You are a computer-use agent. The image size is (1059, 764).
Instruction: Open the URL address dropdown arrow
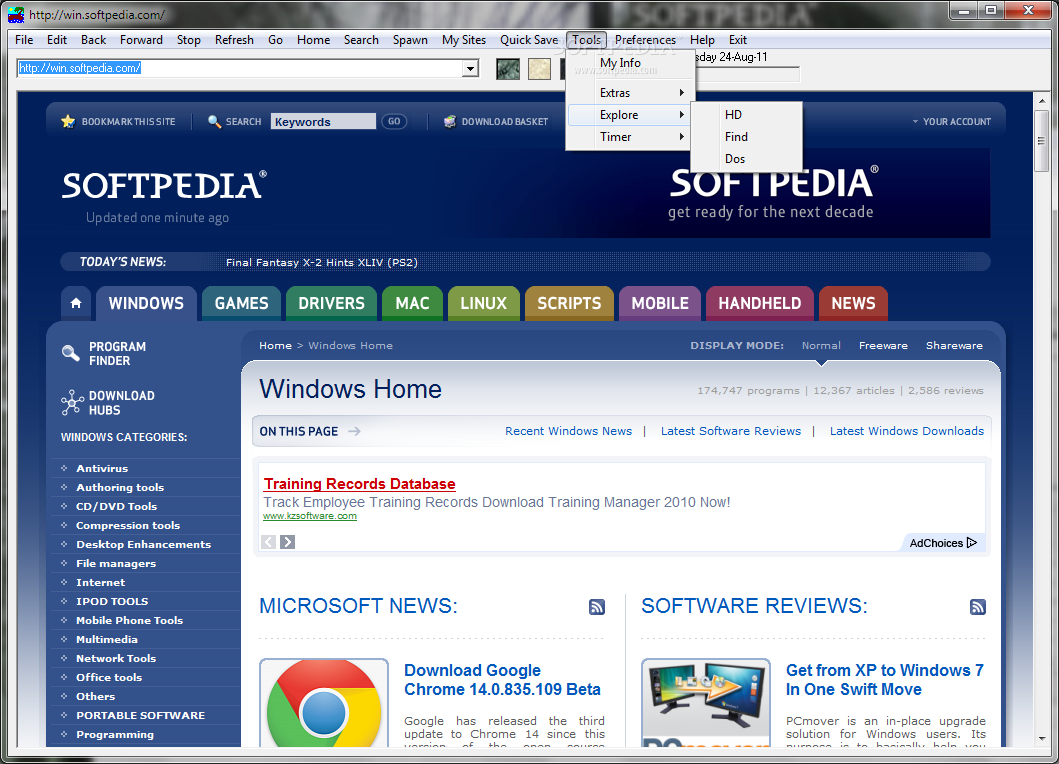[x=470, y=68]
